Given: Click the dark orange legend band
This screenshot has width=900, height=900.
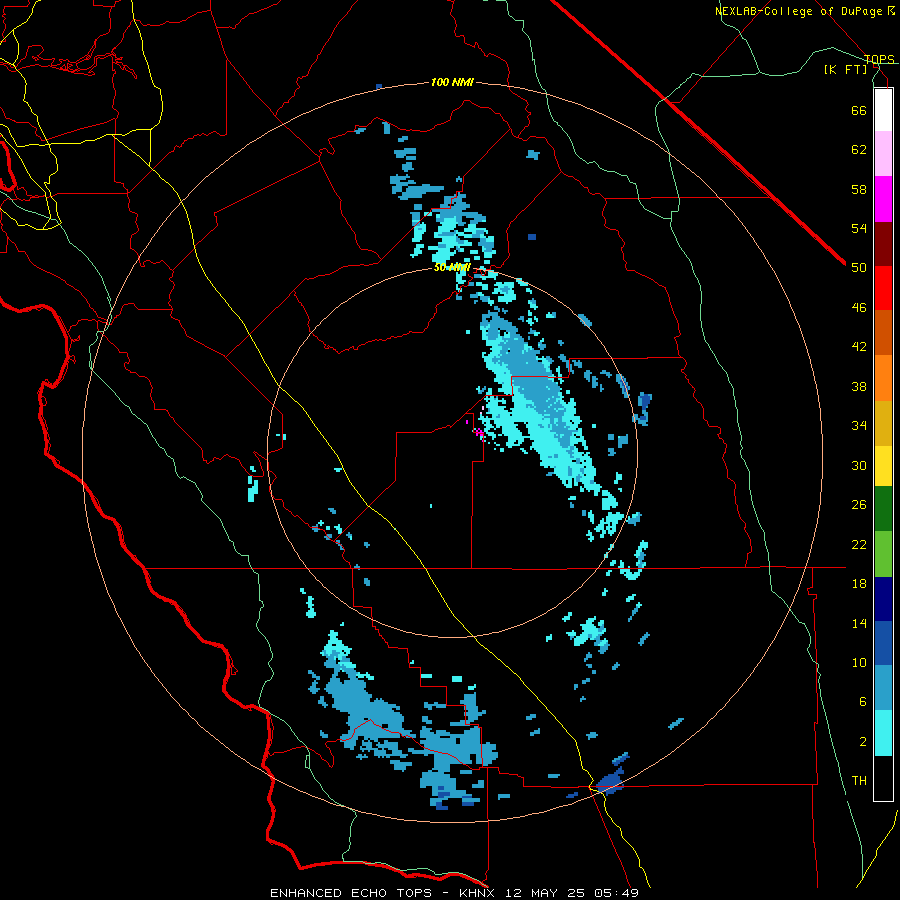Looking at the screenshot, I should pos(883,333).
